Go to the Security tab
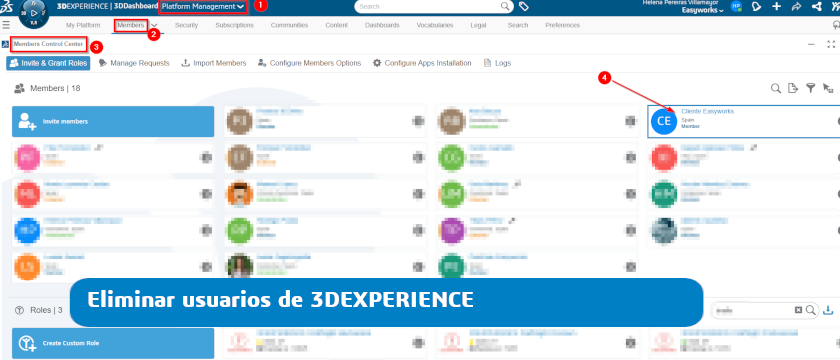 [x=186, y=25]
